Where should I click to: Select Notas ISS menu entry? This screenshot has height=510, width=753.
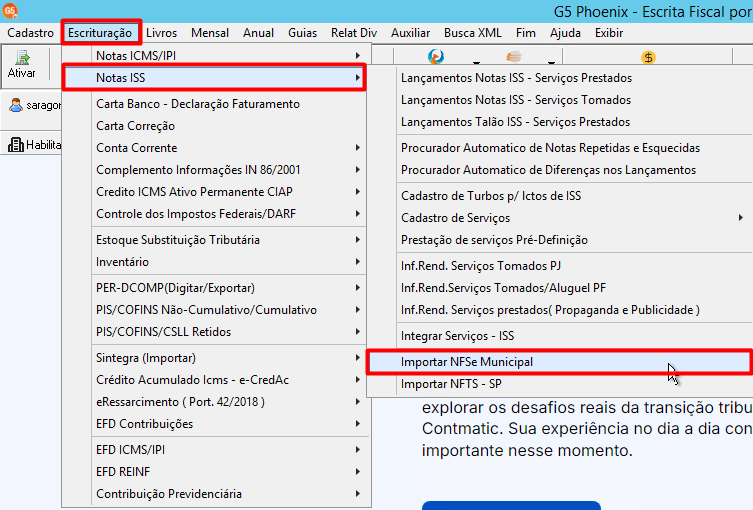214,78
